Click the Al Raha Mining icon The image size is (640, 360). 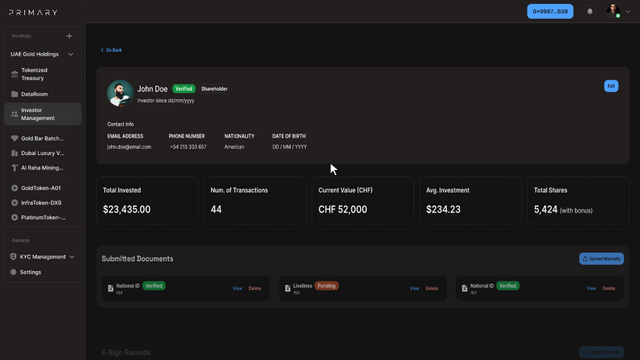pos(15,168)
